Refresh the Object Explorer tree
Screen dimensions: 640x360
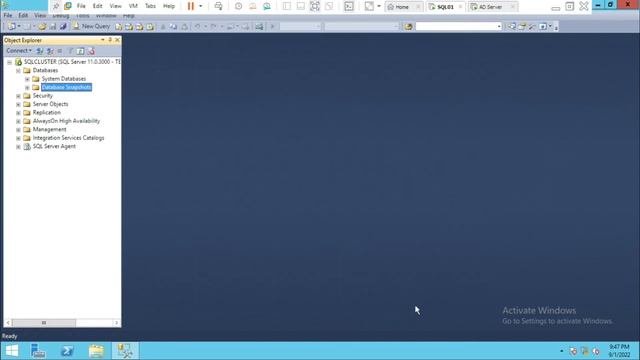point(80,51)
